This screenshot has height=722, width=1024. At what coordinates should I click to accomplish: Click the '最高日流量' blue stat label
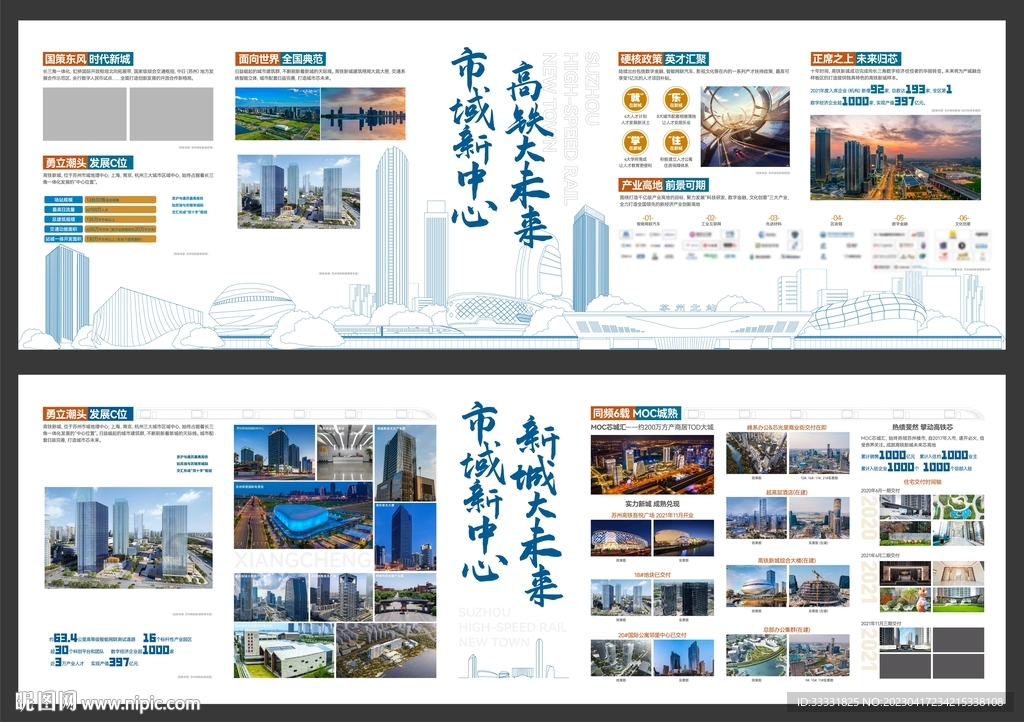point(63,210)
